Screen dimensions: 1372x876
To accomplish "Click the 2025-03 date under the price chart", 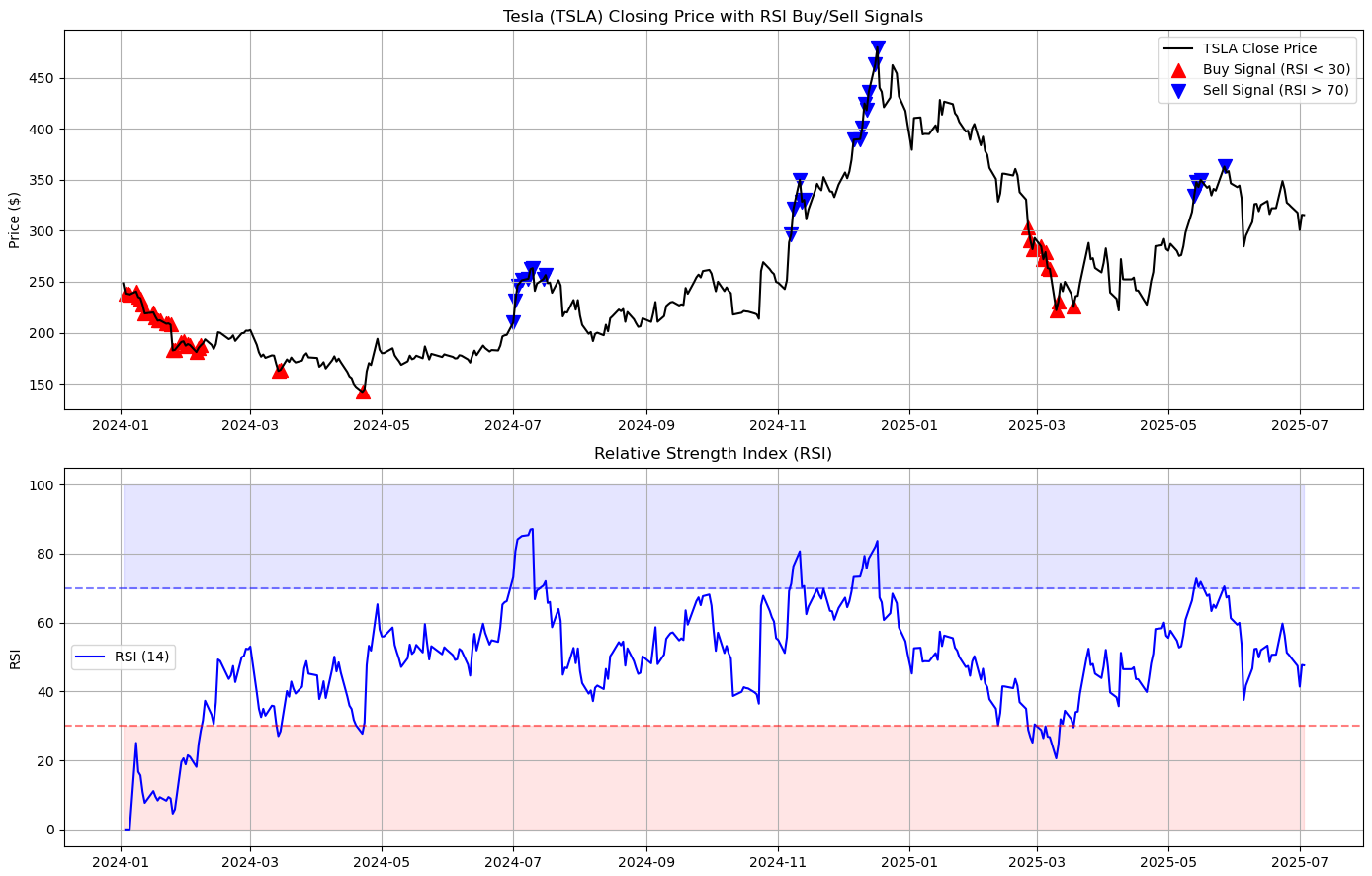I will [1037, 426].
